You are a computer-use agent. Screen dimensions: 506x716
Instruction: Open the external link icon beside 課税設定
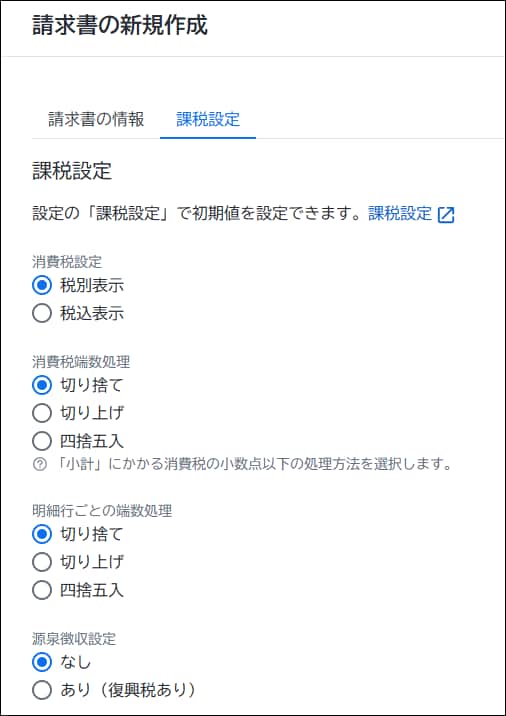(446, 215)
